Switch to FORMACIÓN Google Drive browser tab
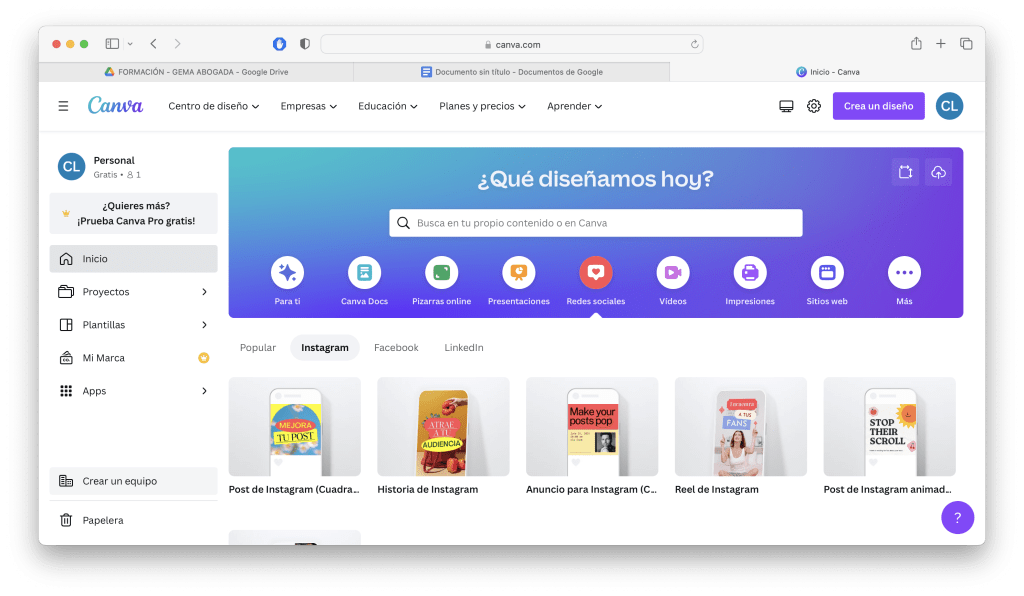1024x596 pixels. click(196, 72)
